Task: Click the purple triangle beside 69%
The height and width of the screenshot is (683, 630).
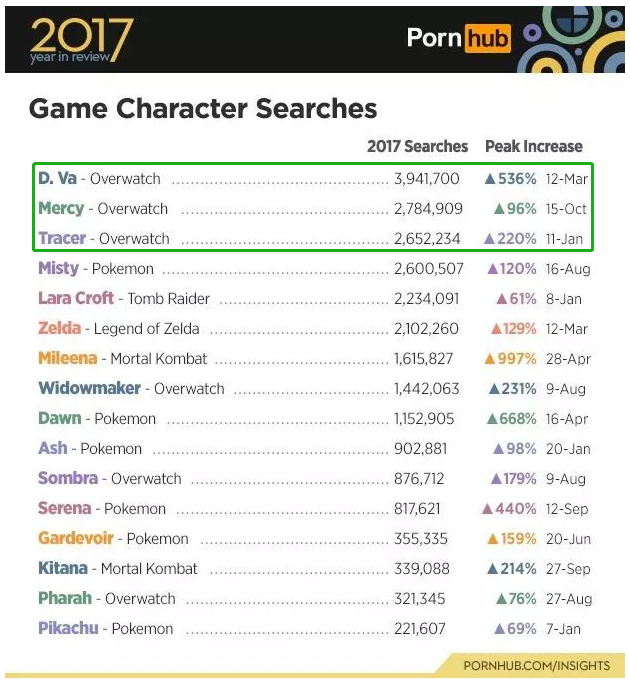Action: (x=500, y=629)
